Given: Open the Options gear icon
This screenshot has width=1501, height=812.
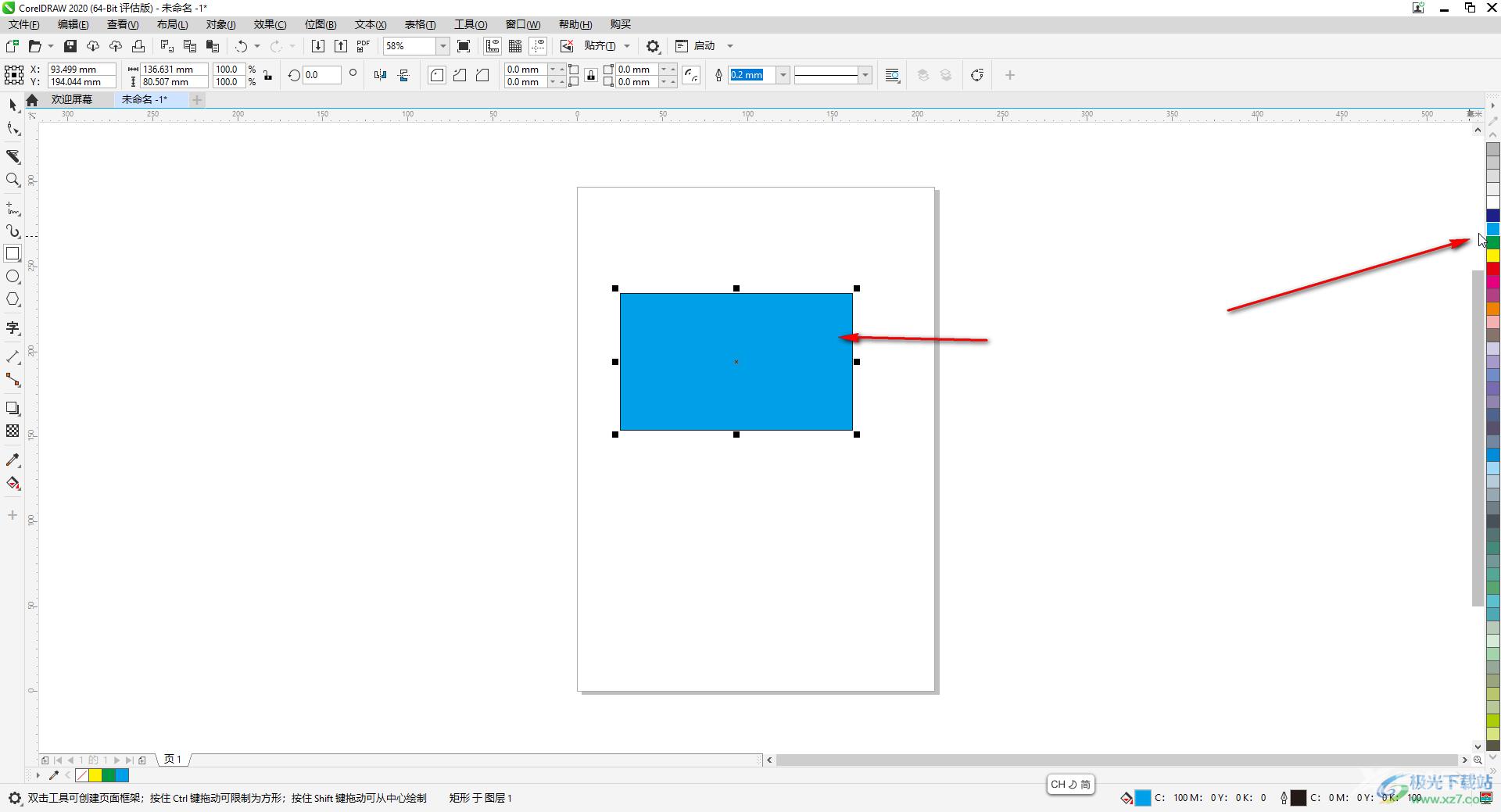Looking at the screenshot, I should pos(653,46).
